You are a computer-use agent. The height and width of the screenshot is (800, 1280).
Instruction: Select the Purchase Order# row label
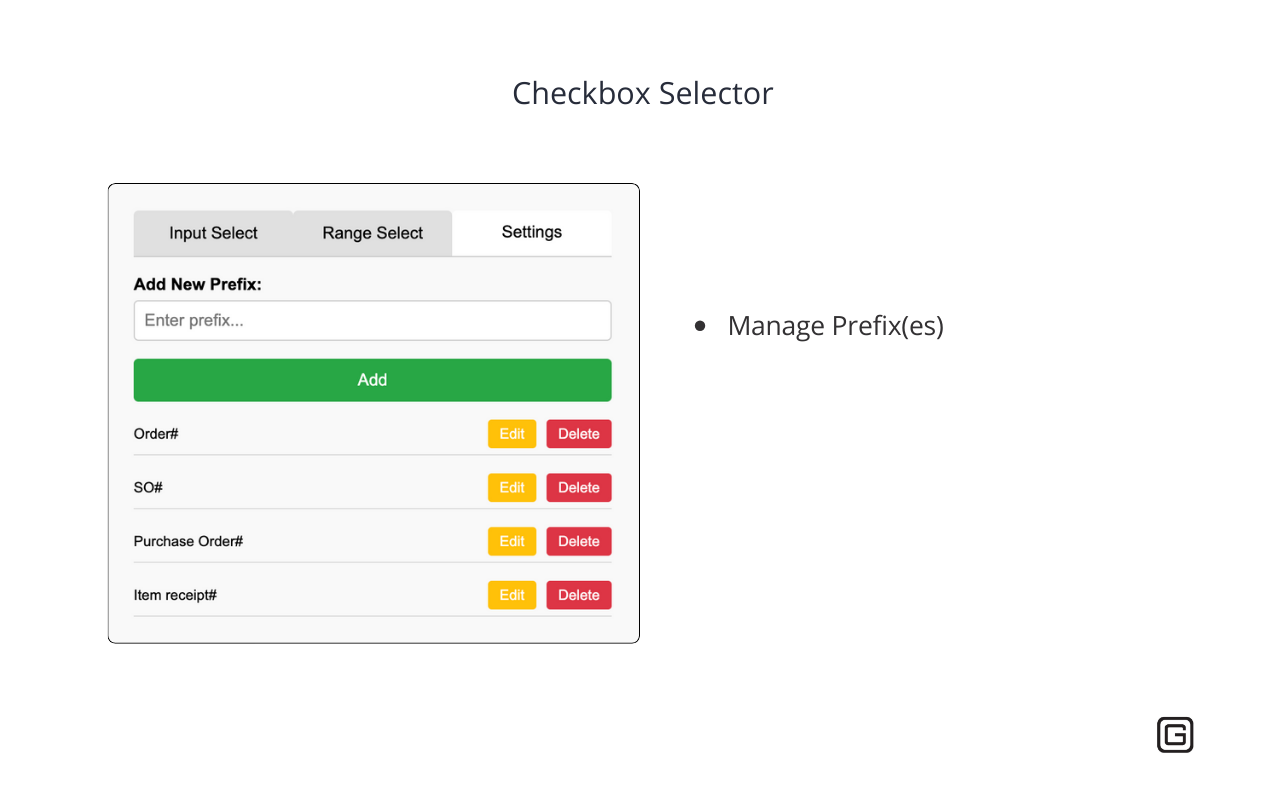(x=188, y=541)
